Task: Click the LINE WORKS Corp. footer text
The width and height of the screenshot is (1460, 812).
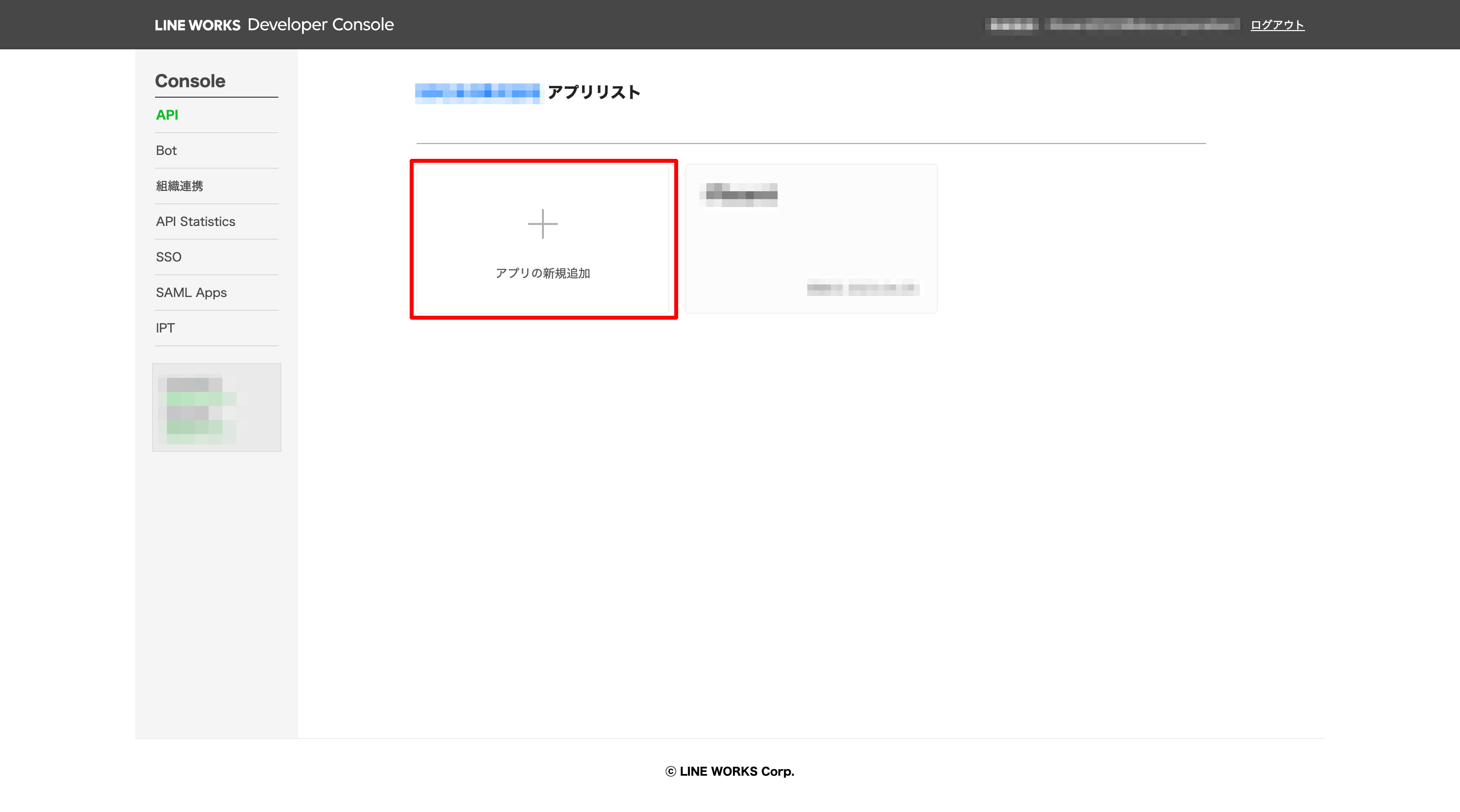Action: tap(730, 771)
